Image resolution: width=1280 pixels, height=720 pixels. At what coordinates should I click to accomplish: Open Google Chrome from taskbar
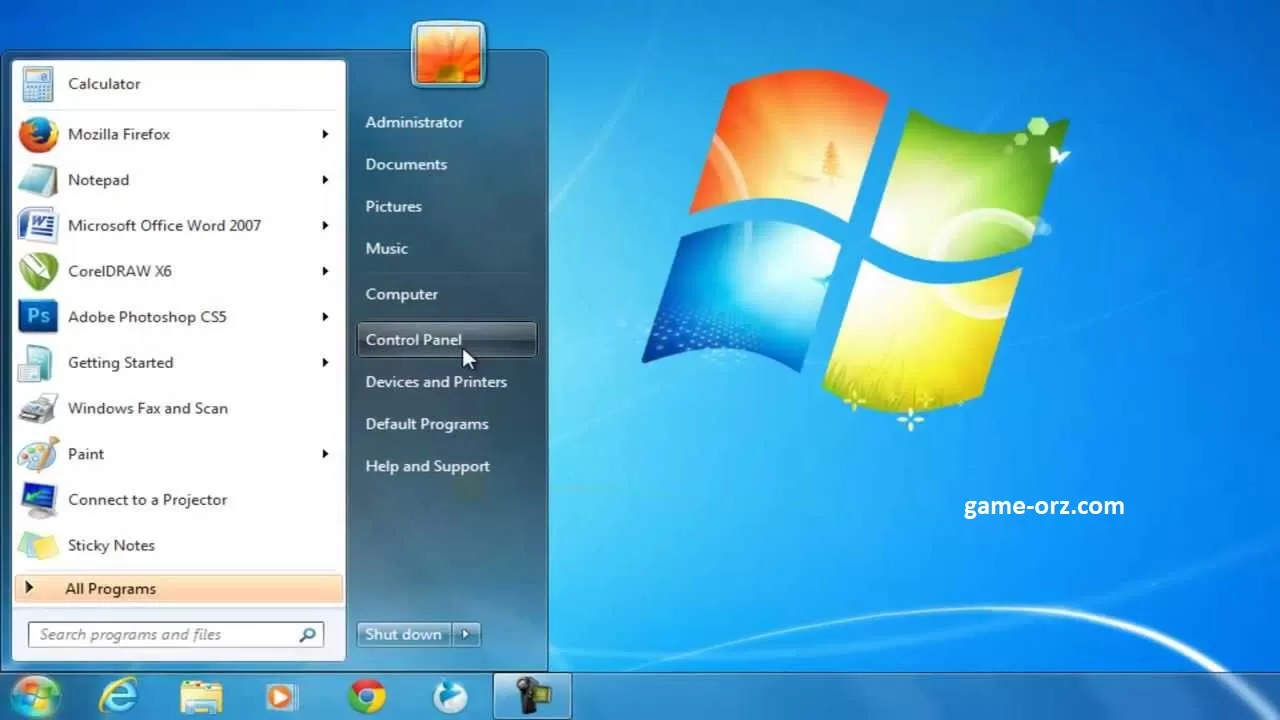(367, 696)
